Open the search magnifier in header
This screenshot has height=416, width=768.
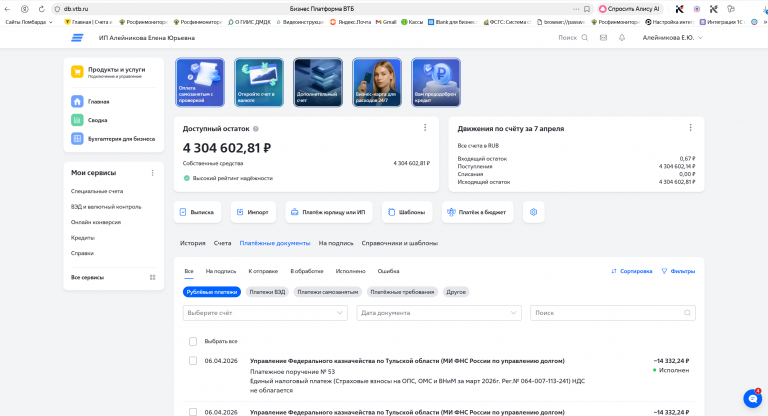pyautogui.click(x=585, y=38)
